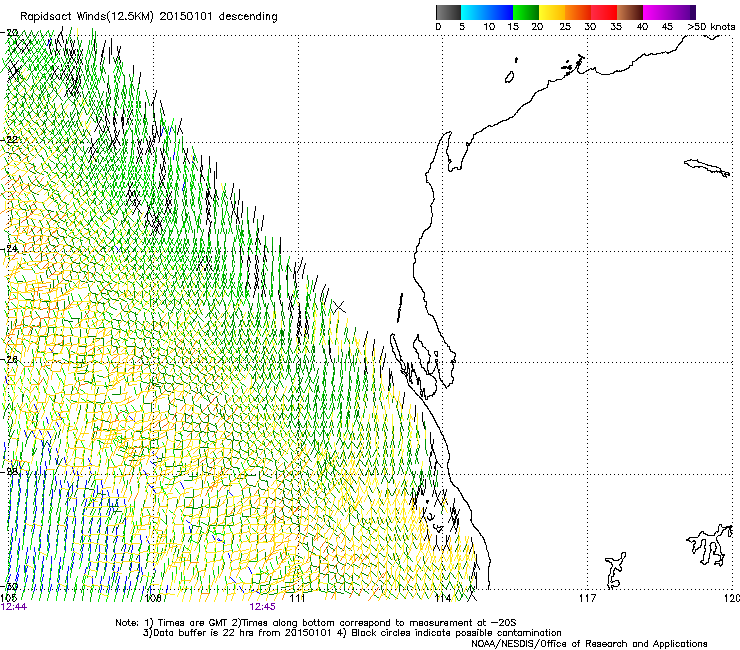Viewport: 740px width, 650px height.
Task: Click the '>50 knots' legend label
Action: click(711, 27)
